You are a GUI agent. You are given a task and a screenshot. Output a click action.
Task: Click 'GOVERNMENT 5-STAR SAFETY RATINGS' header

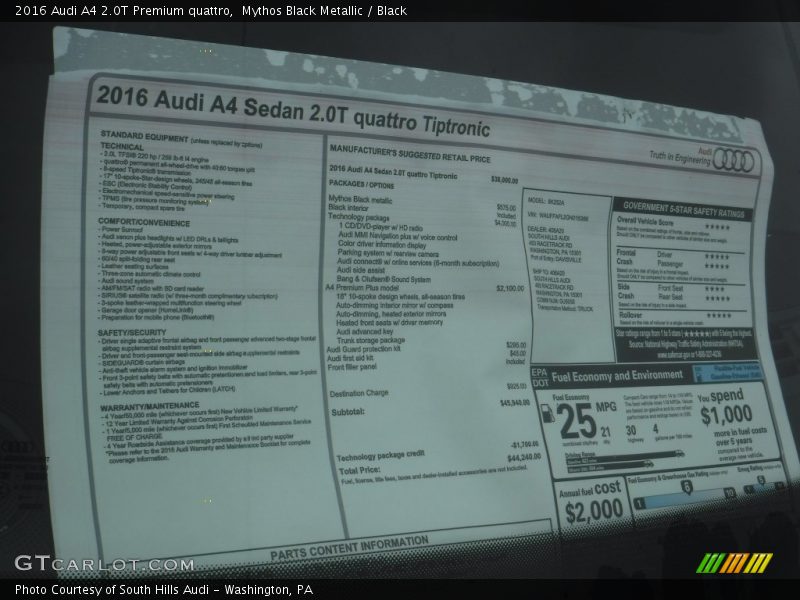click(x=684, y=210)
